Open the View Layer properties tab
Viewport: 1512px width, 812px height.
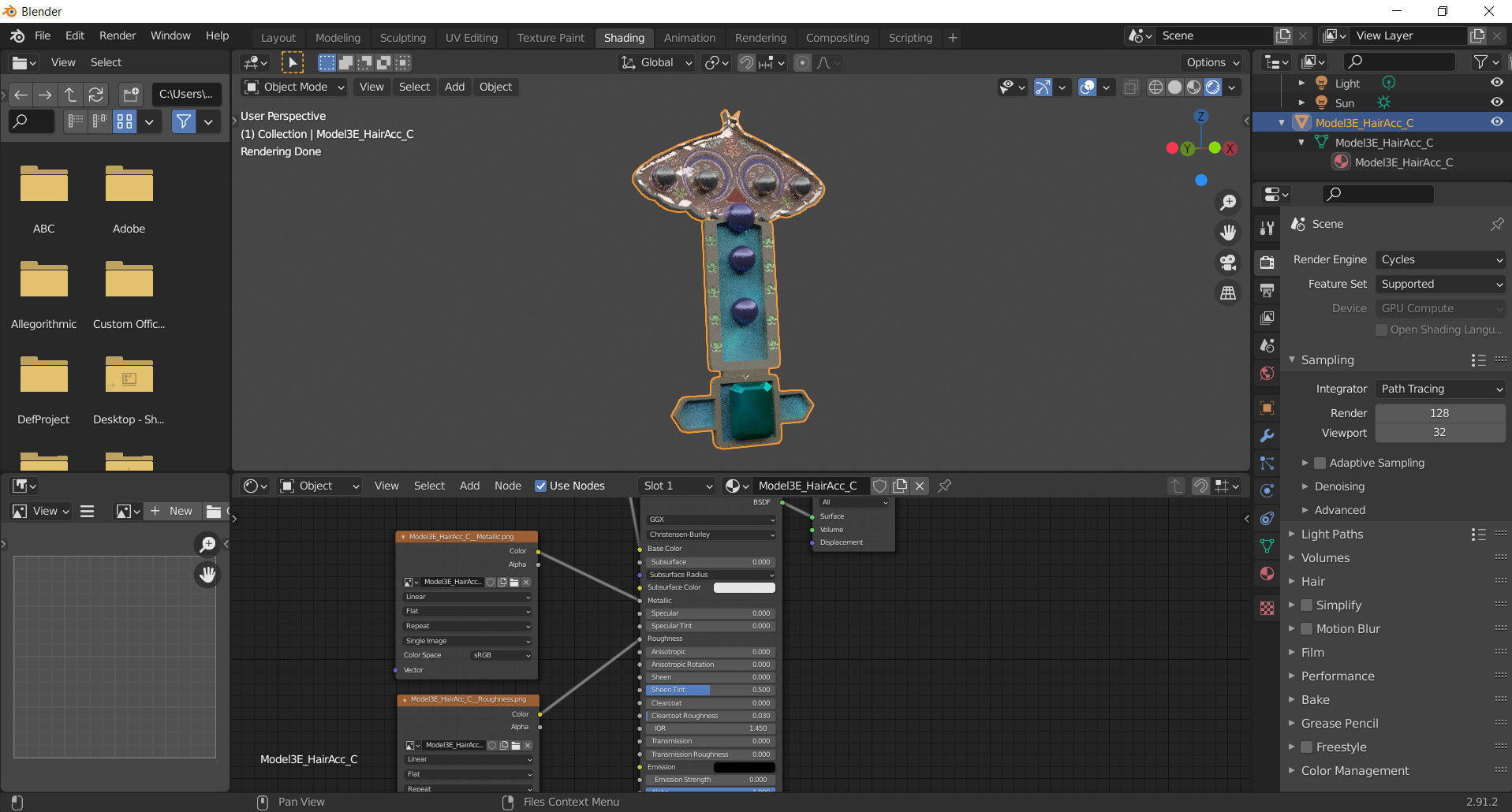(1267, 318)
